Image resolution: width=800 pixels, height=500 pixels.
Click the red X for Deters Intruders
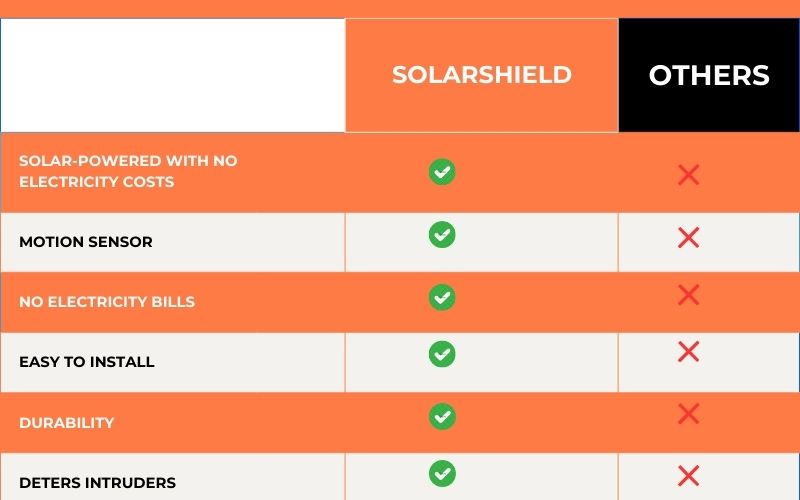[x=688, y=476]
